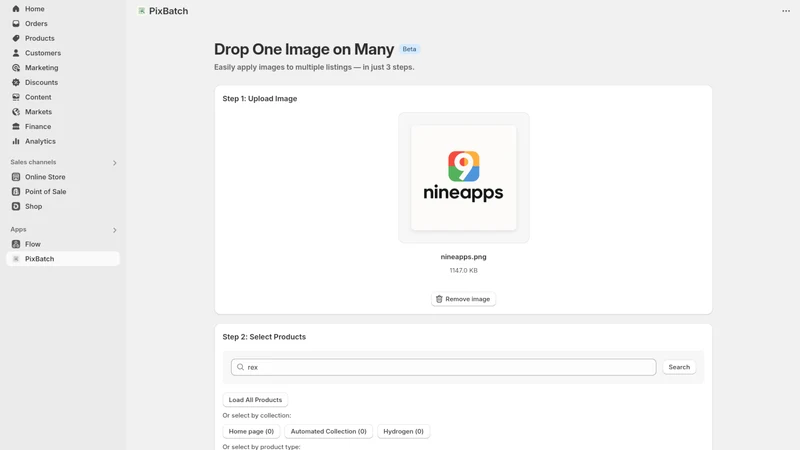The height and width of the screenshot is (450, 800).
Task: Click the Beta badge next to title
Action: click(x=409, y=49)
